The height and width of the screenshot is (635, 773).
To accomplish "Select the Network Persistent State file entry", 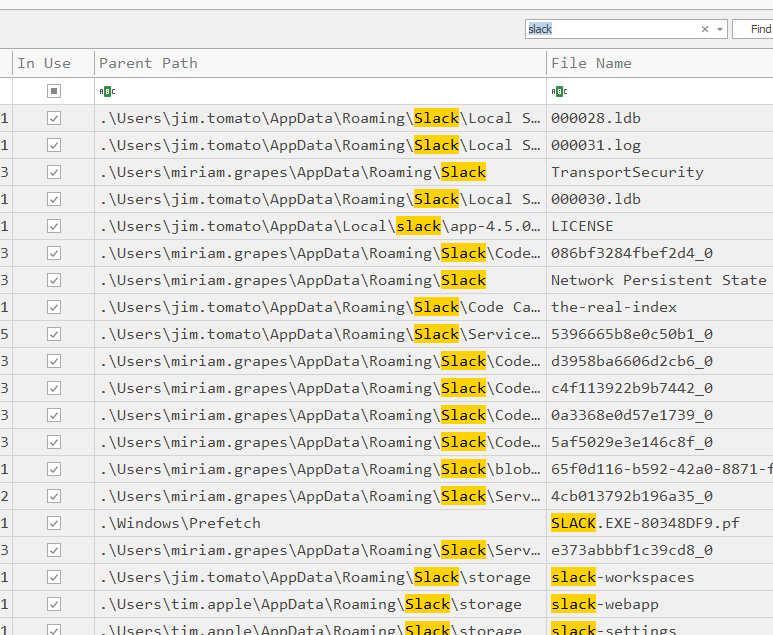I will tap(658, 280).
